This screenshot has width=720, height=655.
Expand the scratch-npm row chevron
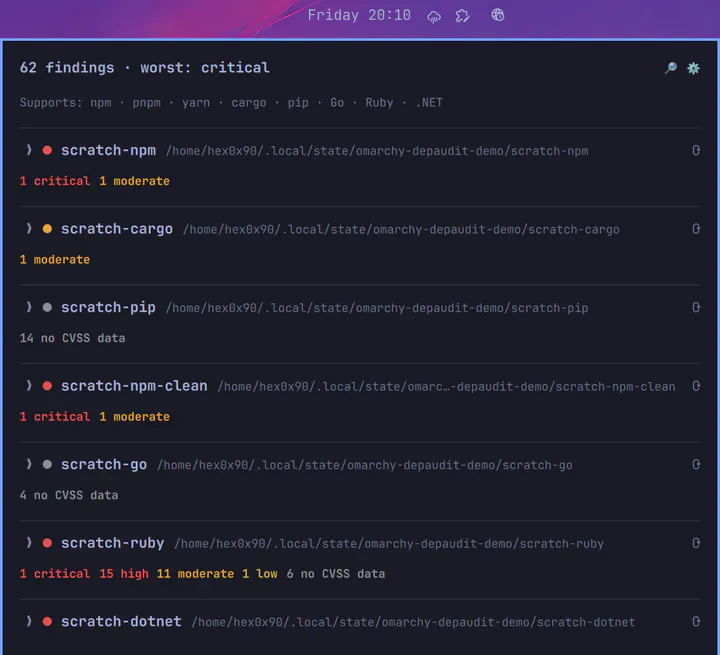tap(29, 150)
